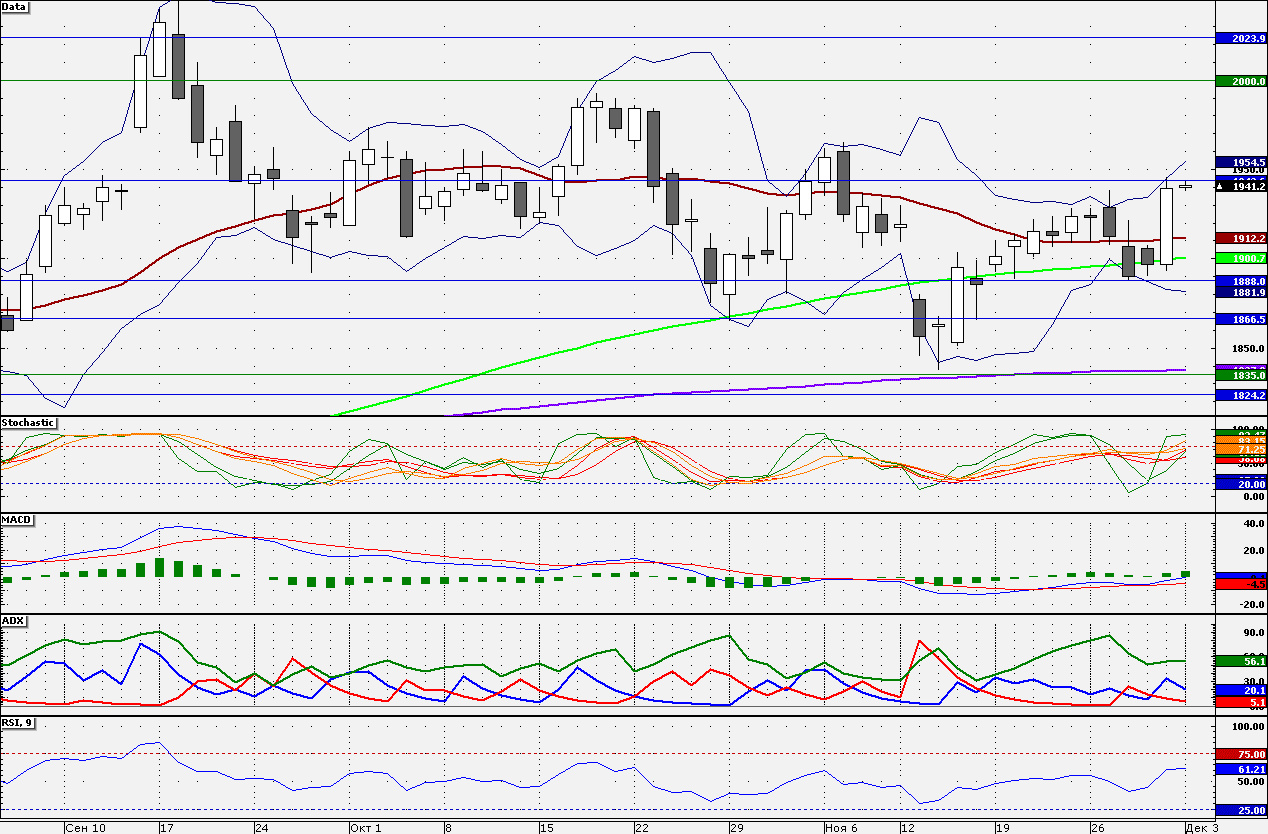Click the RSI 50.00 axis tick
Screen dimensions: 1268x834
1251,782
